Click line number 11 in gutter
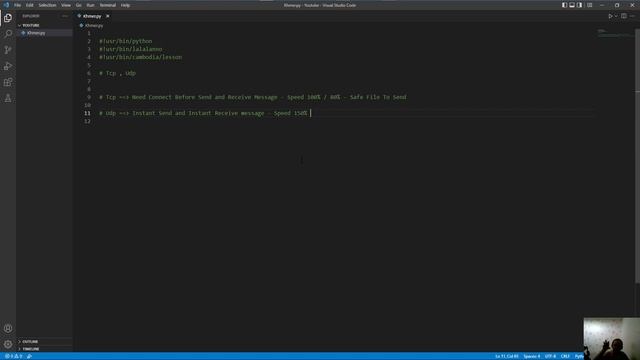The width and height of the screenshot is (640, 360). point(87,113)
